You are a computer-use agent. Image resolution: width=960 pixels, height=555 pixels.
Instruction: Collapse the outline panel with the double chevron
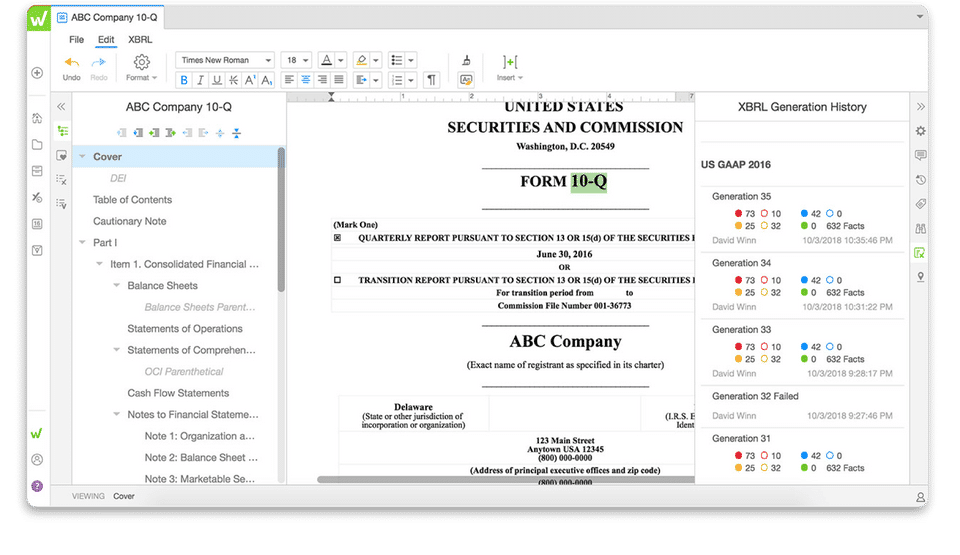coord(61,107)
